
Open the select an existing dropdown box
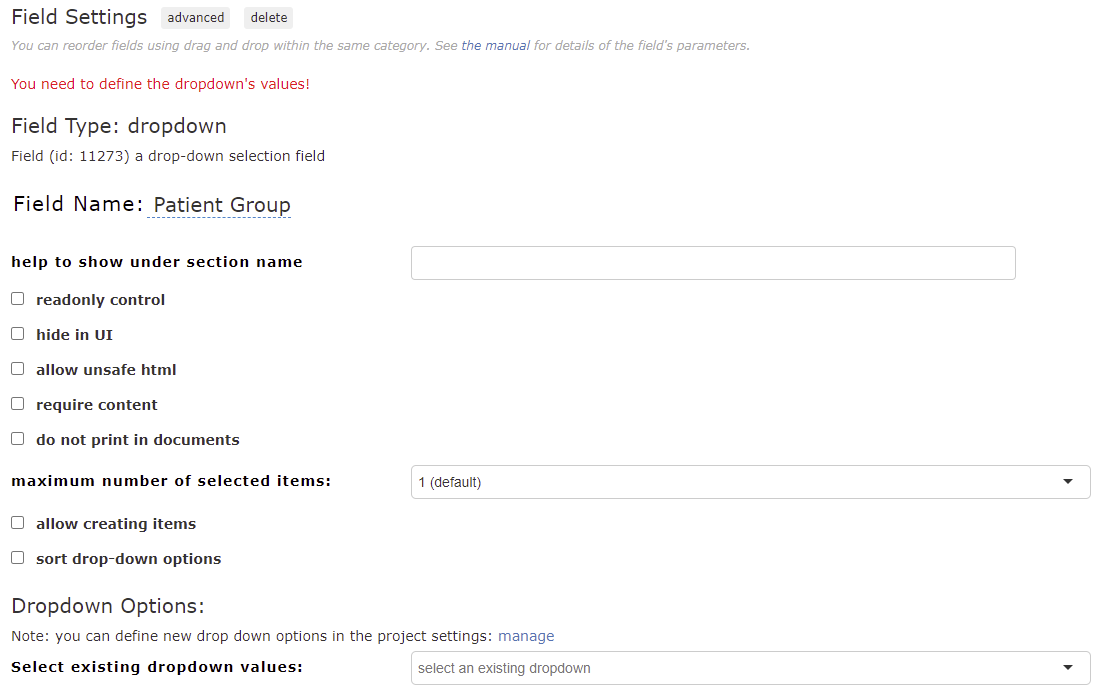(x=751, y=668)
